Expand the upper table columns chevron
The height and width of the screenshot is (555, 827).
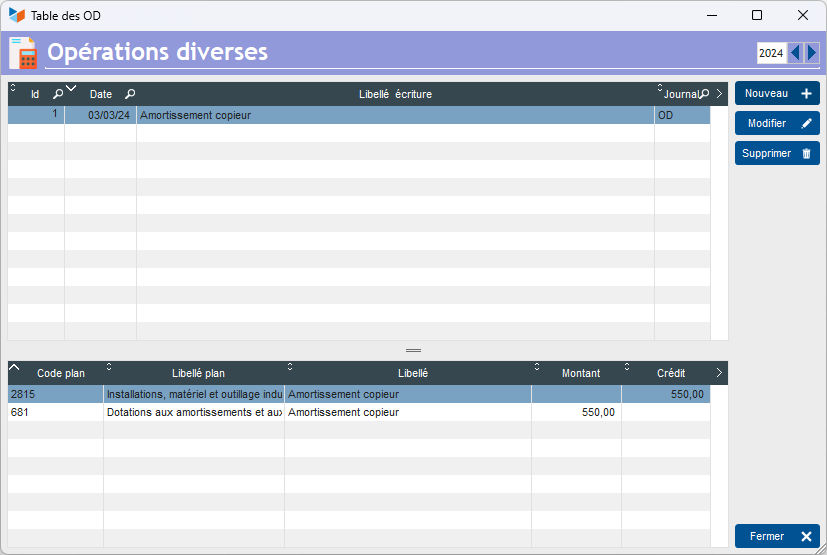click(x=719, y=94)
